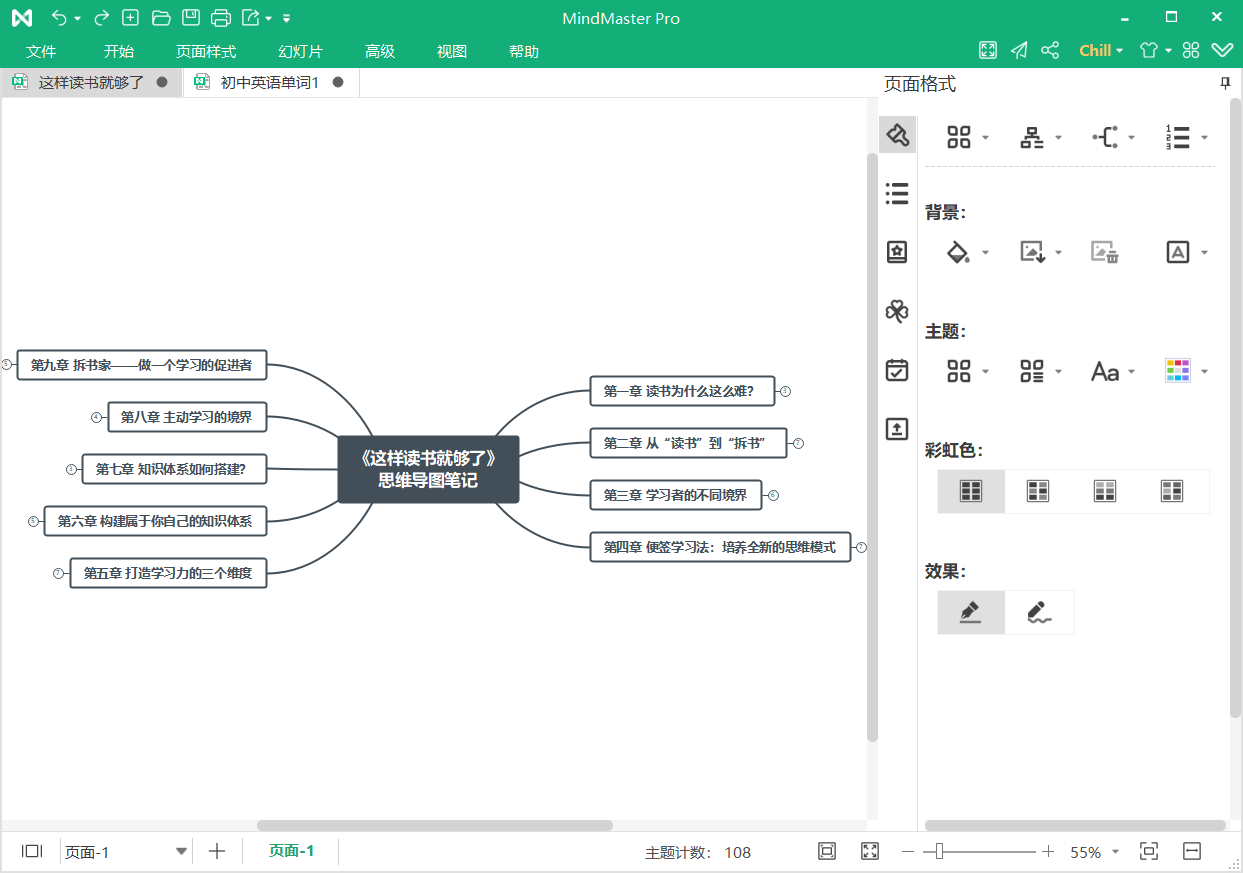Collapse 第一章 读书为什么这么难 branch
1243x873 pixels.
pyautogui.click(x=785, y=392)
